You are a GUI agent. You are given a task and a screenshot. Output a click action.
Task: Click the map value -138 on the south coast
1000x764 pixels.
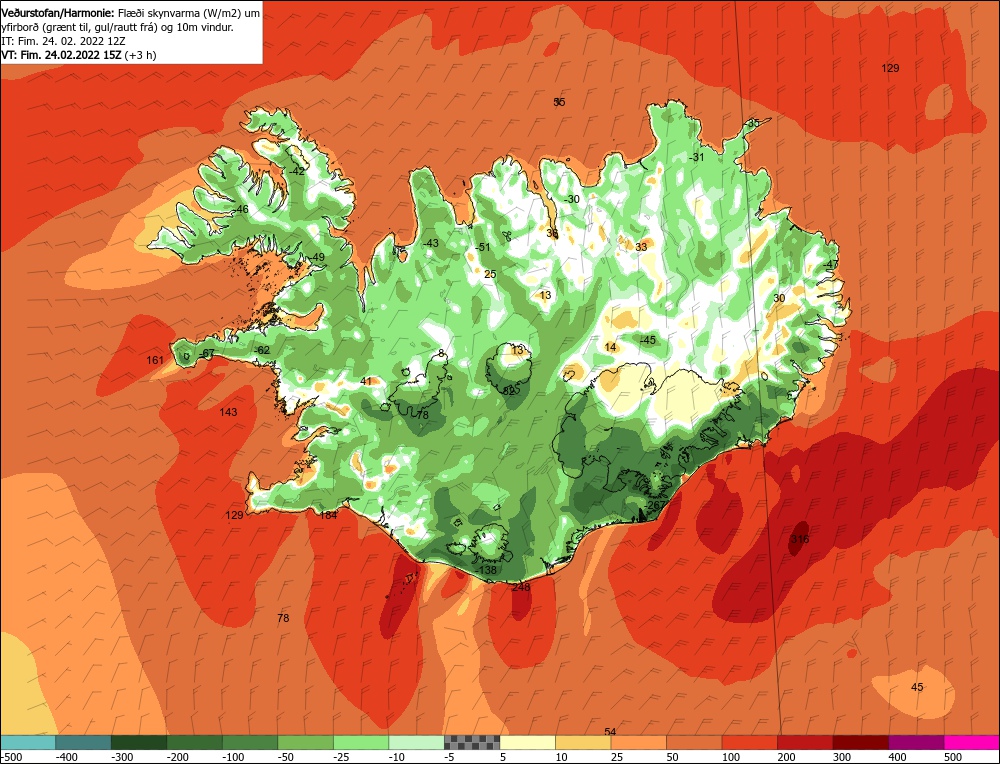point(486,569)
